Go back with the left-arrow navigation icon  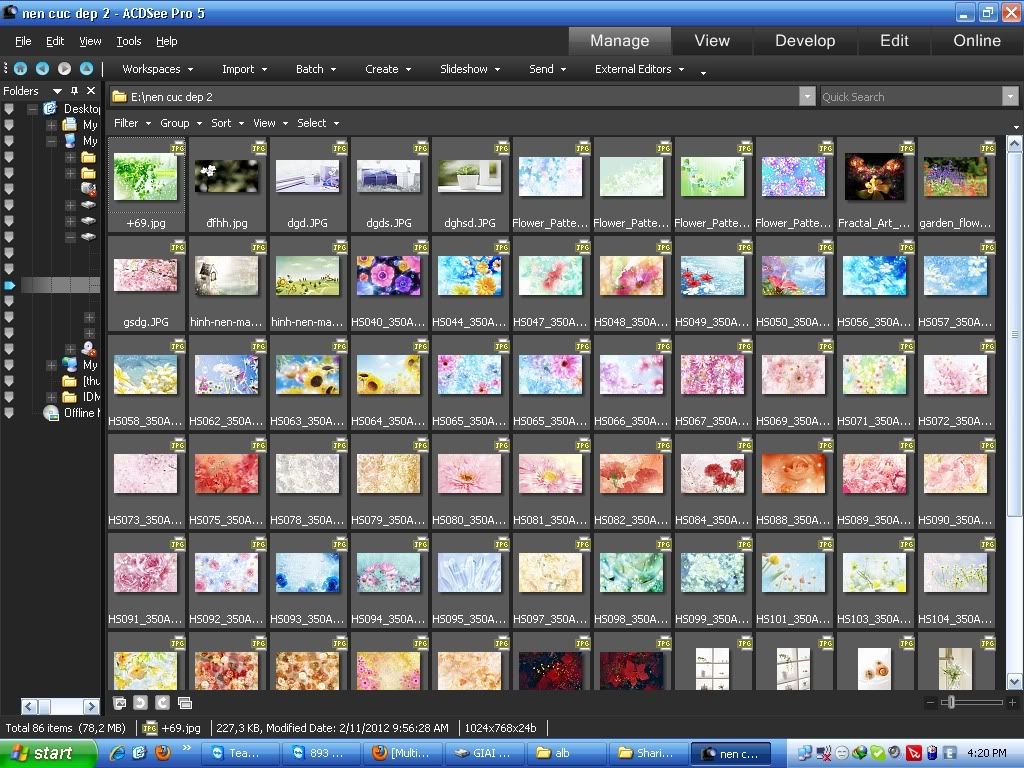click(42, 69)
